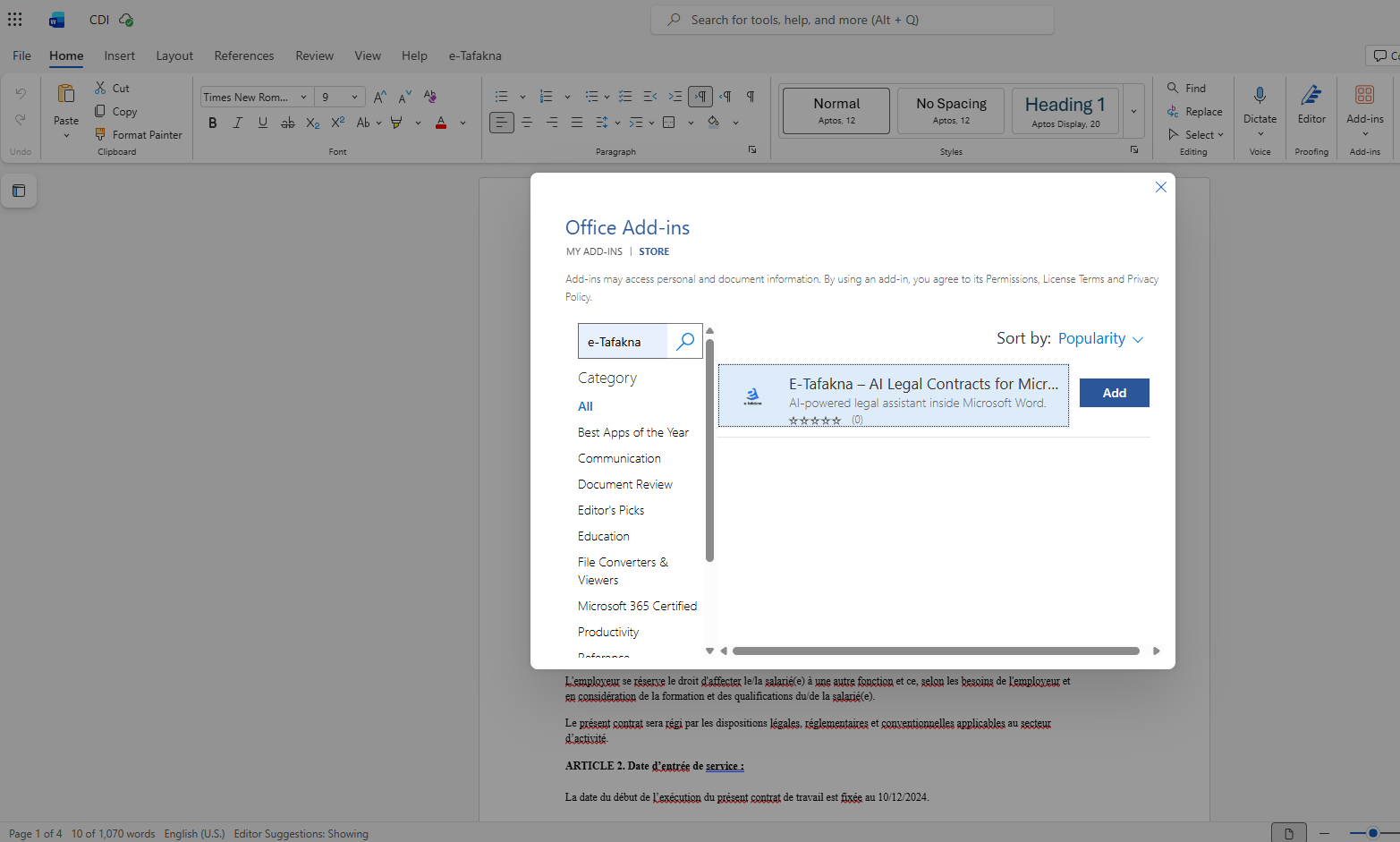This screenshot has width=1400, height=842.
Task: Click the red font color swatch button
Action: (441, 123)
